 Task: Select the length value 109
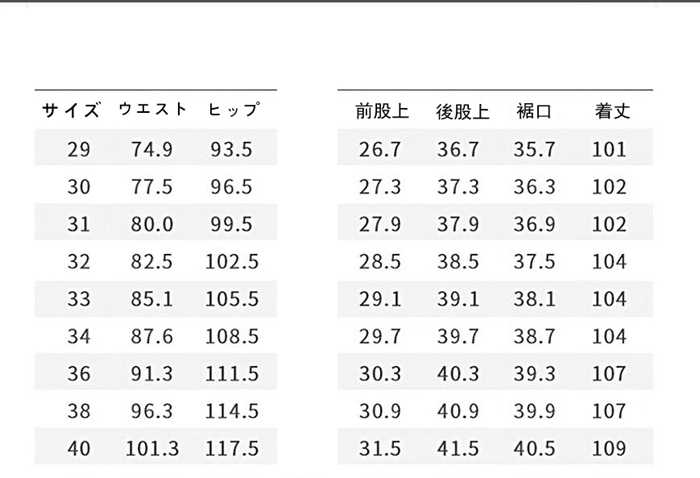click(609, 448)
